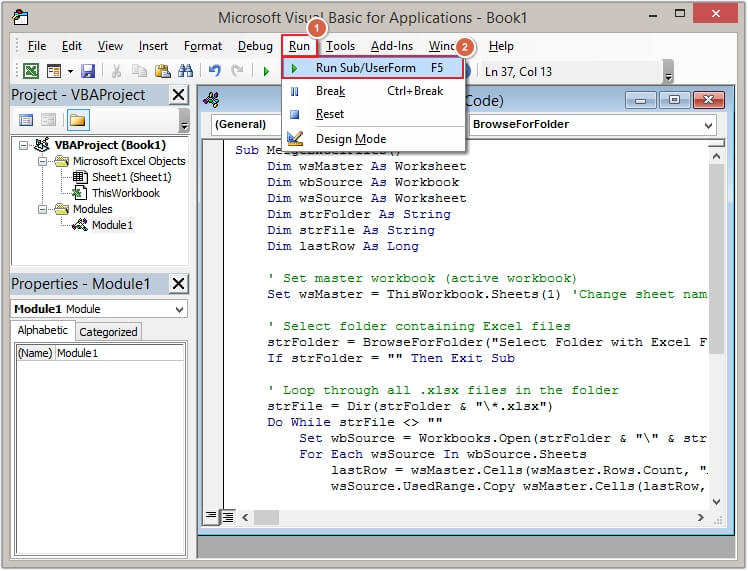Toggle Folders view in the Project panel
Screen dimensions: 748x571
click(x=78, y=120)
